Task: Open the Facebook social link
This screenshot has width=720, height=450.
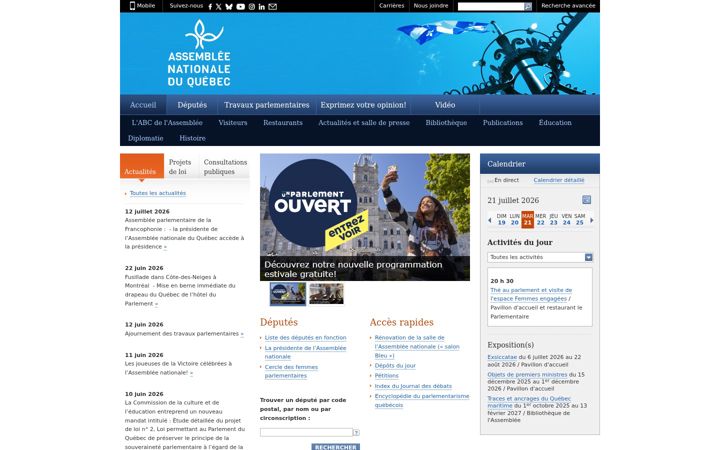Action: (x=210, y=7)
